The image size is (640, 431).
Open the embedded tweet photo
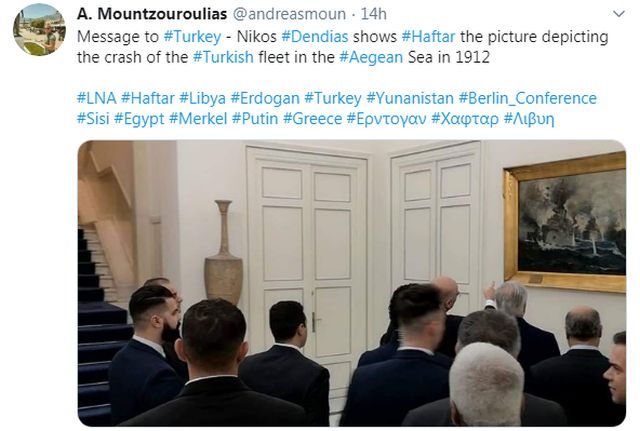coord(351,283)
